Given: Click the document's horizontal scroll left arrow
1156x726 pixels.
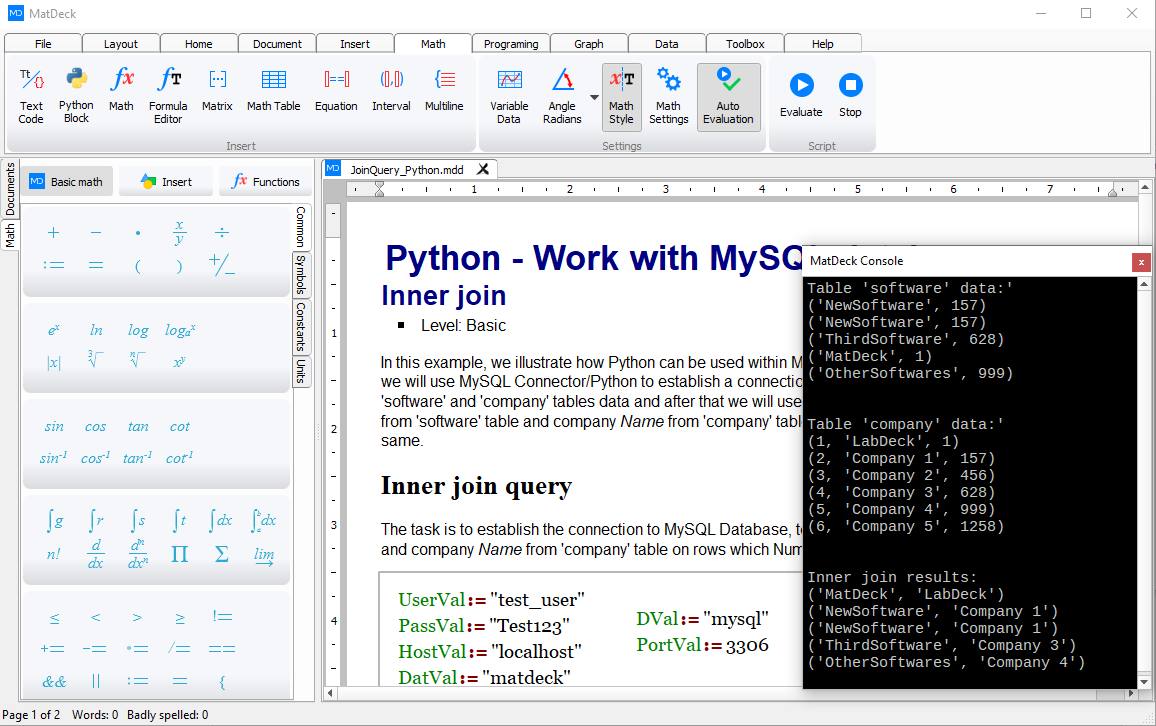Looking at the screenshot, I should click(330, 694).
